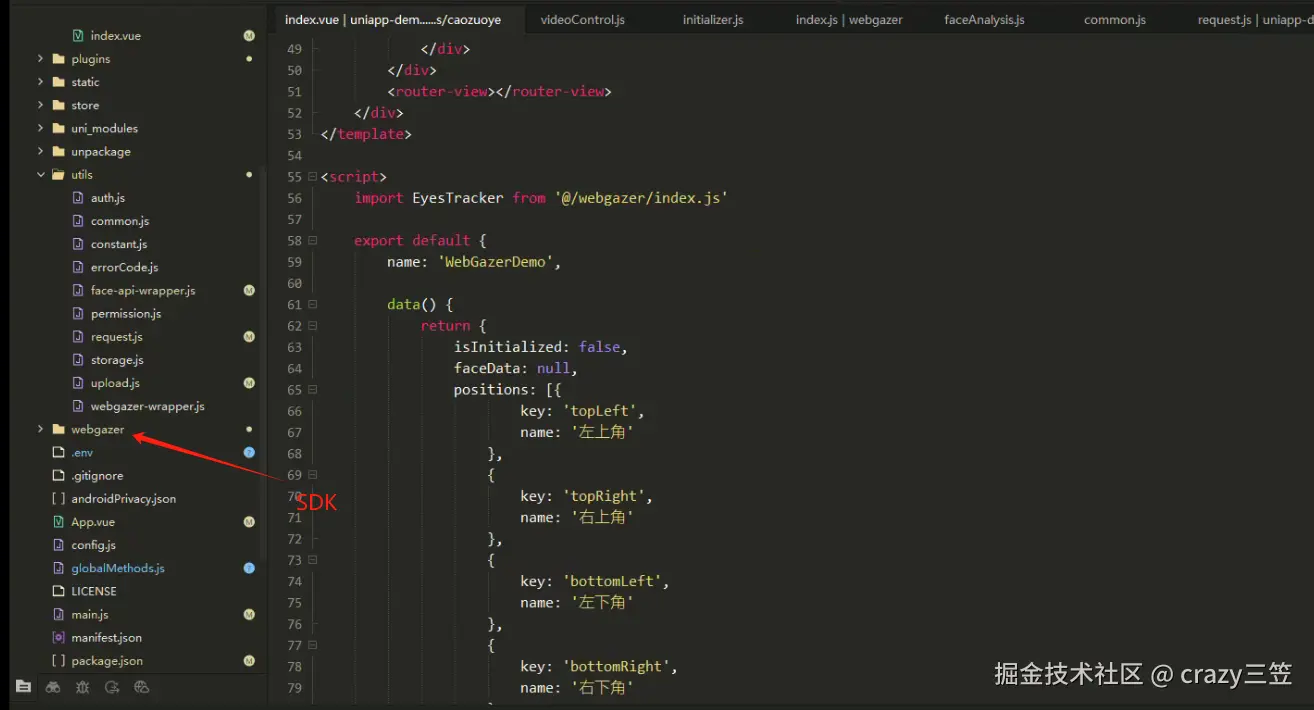Viewport: 1314px width, 710px height.
Task: Click the gear icon beside manifest.json
Action: 59,638
